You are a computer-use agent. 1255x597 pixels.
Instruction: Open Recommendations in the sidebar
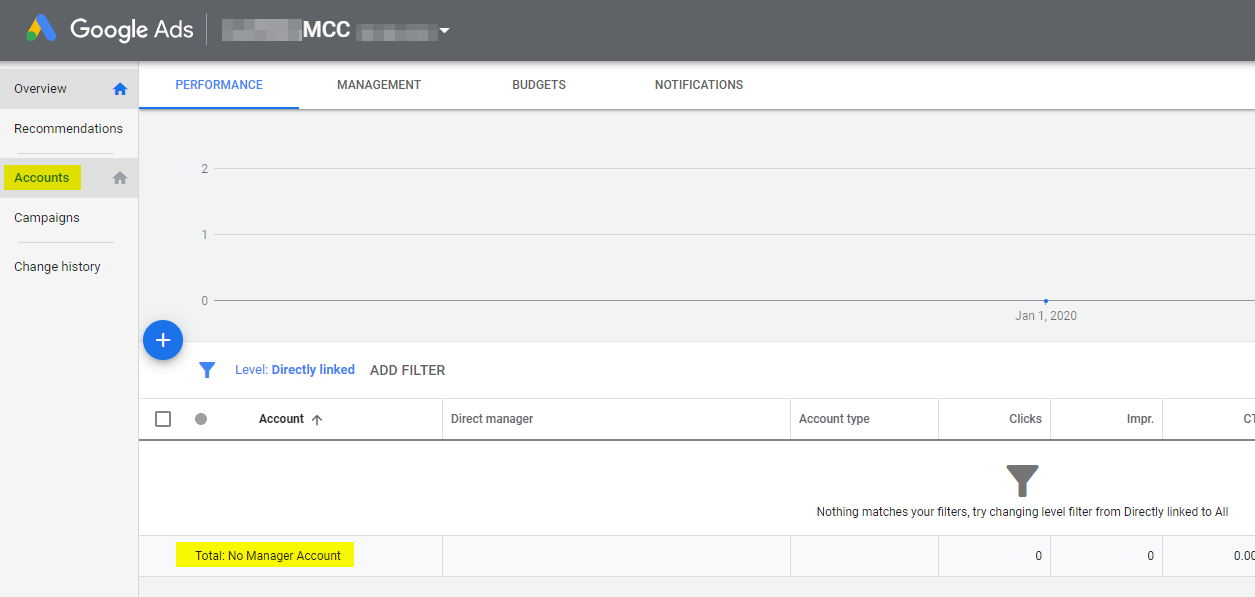68,129
